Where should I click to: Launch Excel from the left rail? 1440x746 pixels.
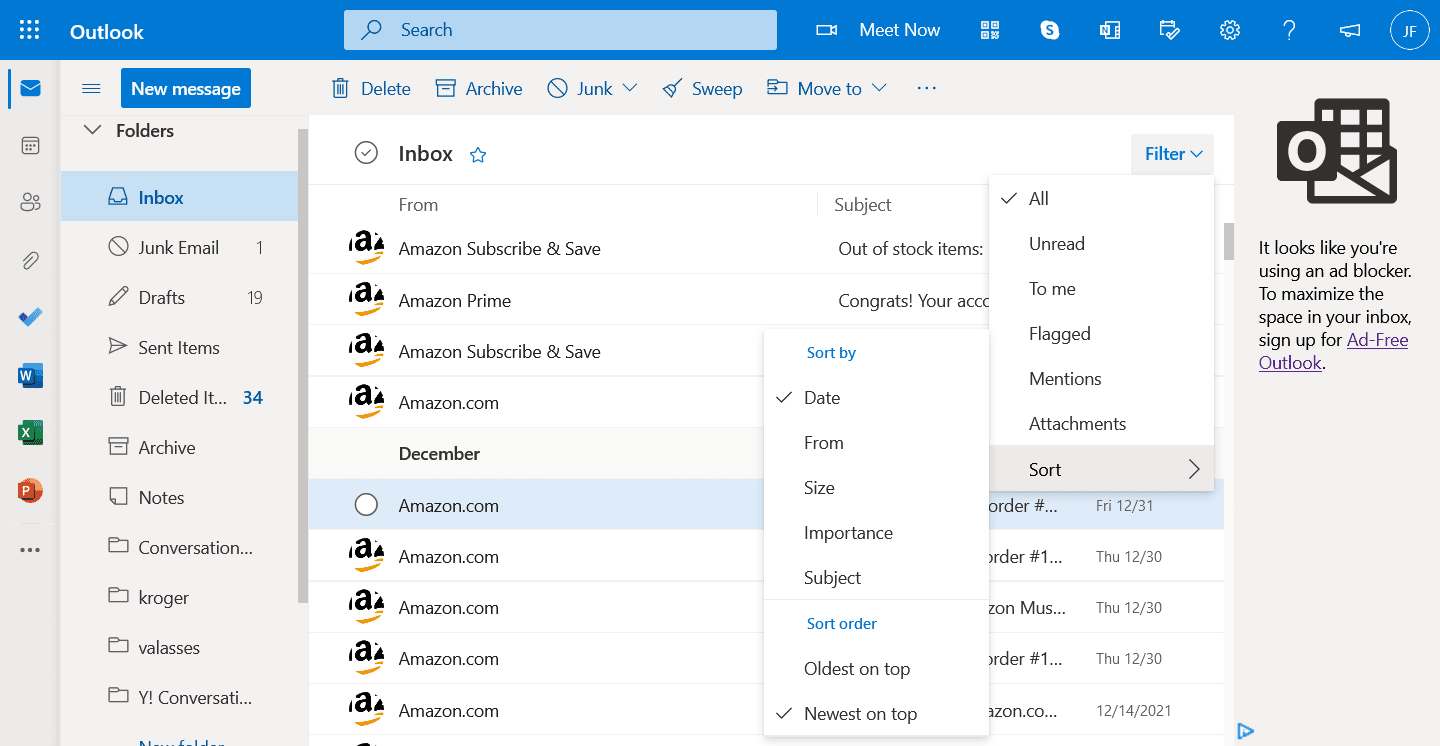coord(30,433)
